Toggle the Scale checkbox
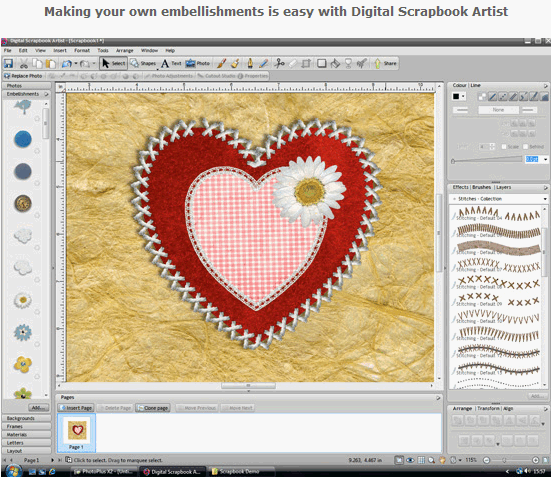The width and height of the screenshot is (551, 477). click(x=504, y=147)
